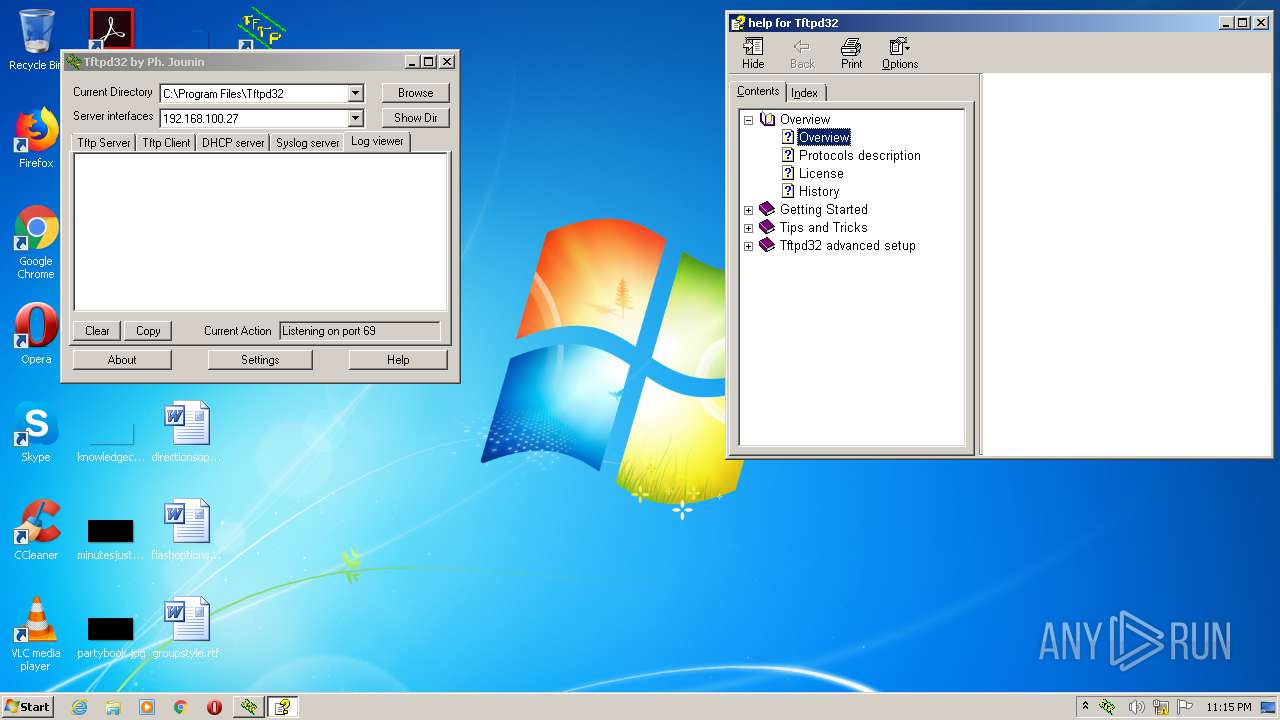Select groupstyle.rtf document icon
Screen dimensions: 1280x720
tap(186, 628)
